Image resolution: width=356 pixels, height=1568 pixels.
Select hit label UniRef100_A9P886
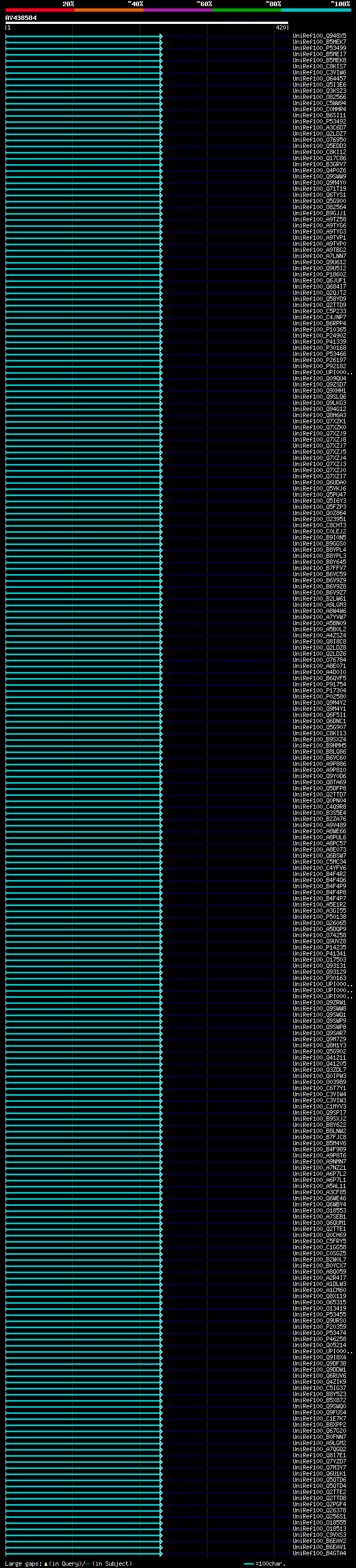tap(319, 764)
